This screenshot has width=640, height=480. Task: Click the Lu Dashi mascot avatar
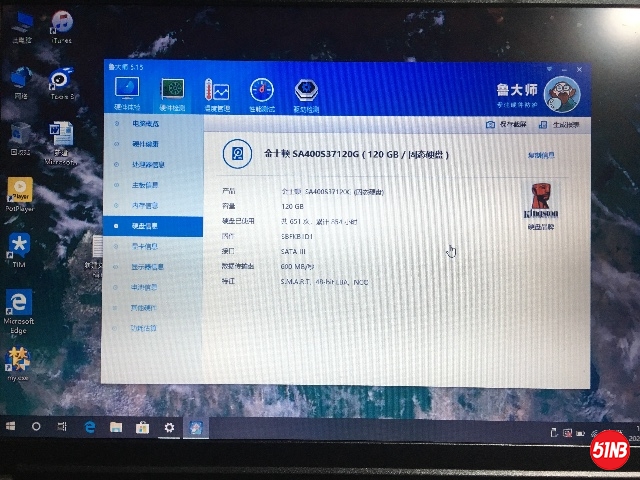click(x=563, y=96)
